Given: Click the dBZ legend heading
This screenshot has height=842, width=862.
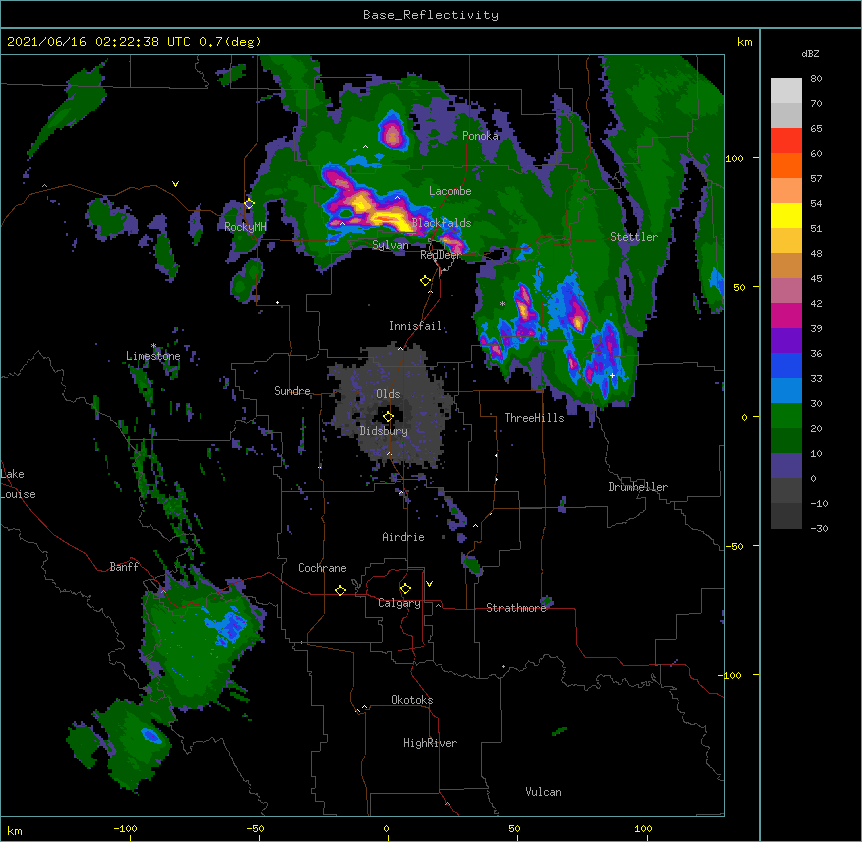Looking at the screenshot, I should pyautogui.click(x=810, y=53).
